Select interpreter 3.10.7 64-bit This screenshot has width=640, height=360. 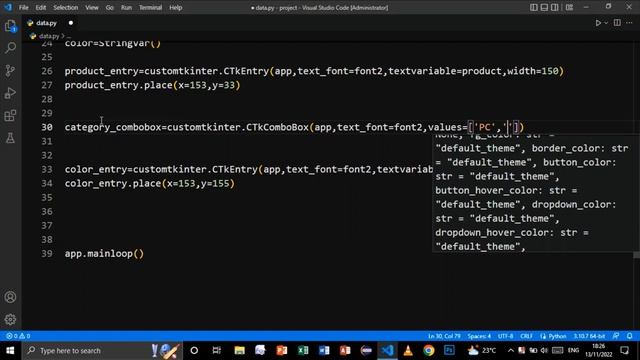point(589,336)
